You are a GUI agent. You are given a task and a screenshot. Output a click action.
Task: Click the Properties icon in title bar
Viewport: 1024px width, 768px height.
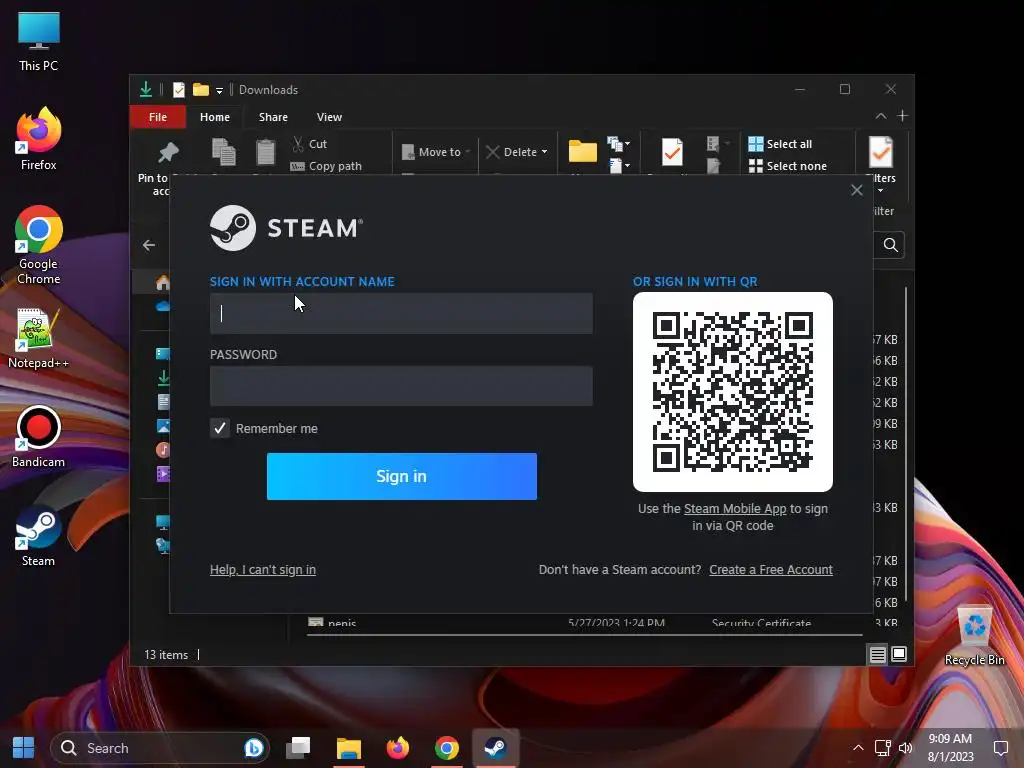[x=178, y=89]
